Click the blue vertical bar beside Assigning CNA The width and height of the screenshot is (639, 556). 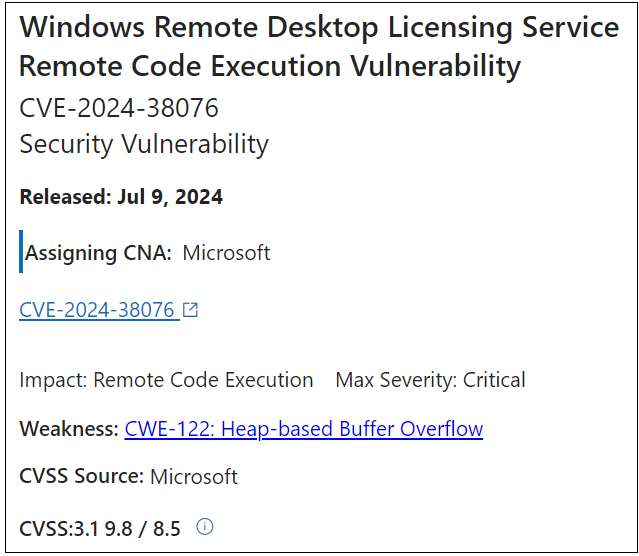click(x=21, y=251)
